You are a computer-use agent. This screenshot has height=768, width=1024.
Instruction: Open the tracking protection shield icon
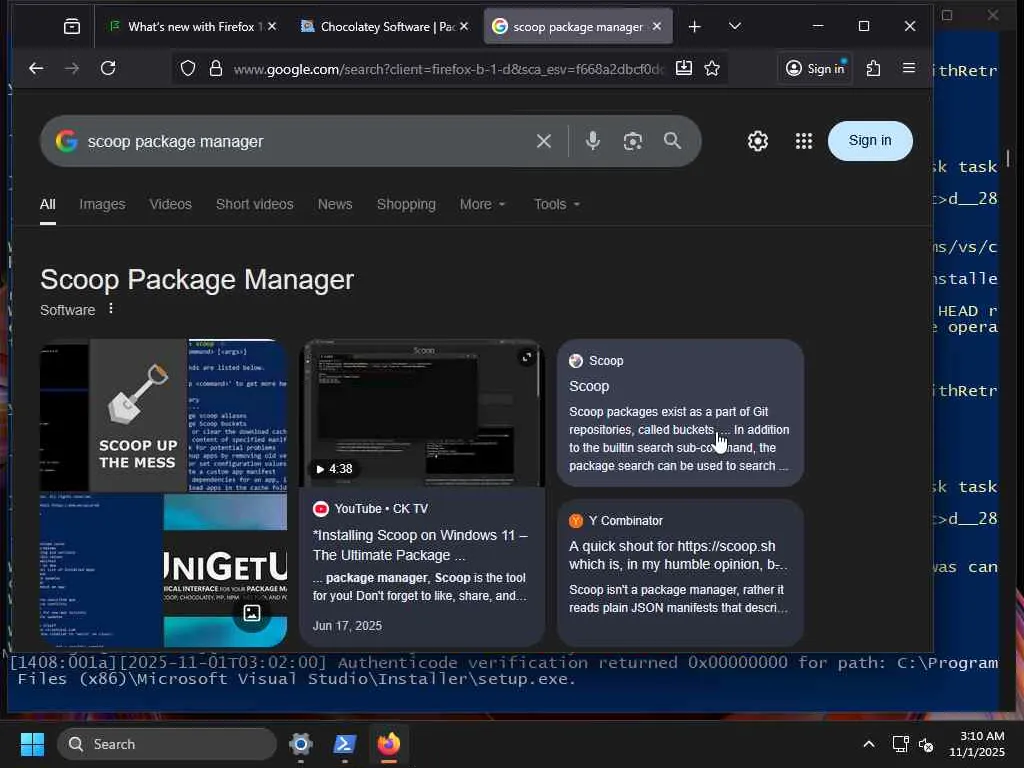tap(188, 68)
